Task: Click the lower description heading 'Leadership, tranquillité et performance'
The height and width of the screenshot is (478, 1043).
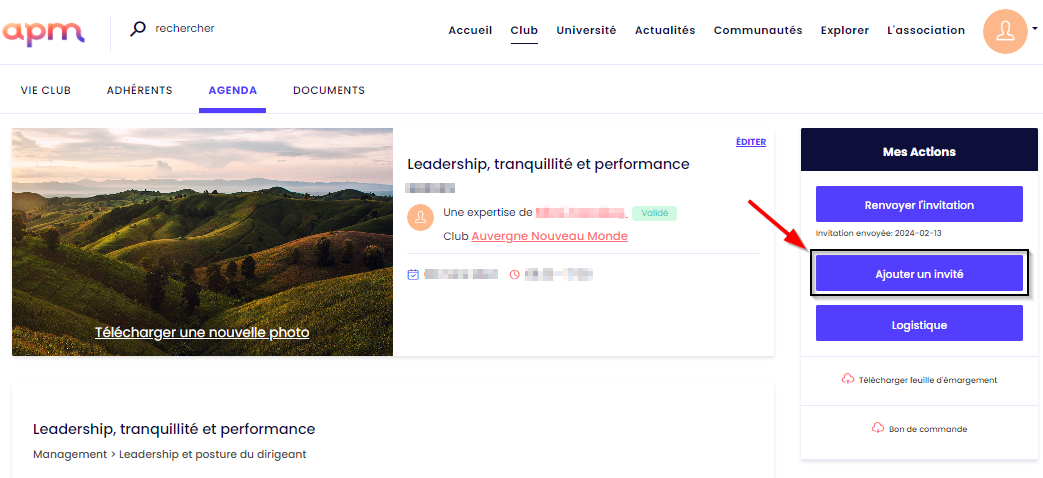Action: [x=174, y=429]
